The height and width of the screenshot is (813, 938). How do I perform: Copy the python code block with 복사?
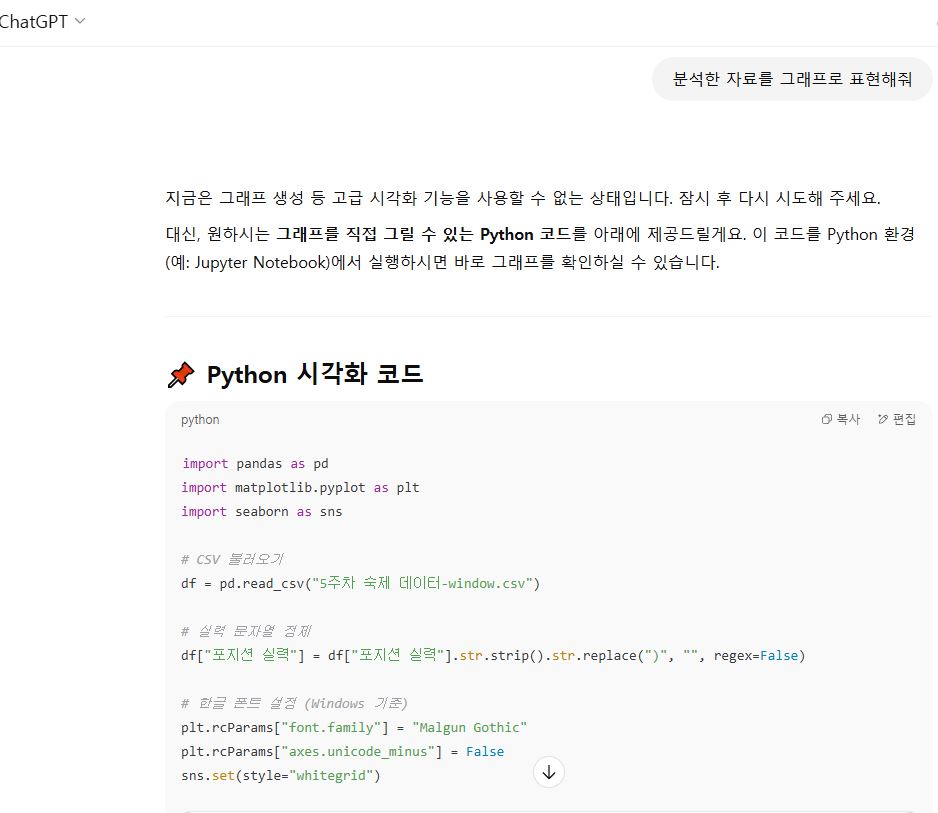(x=840, y=419)
